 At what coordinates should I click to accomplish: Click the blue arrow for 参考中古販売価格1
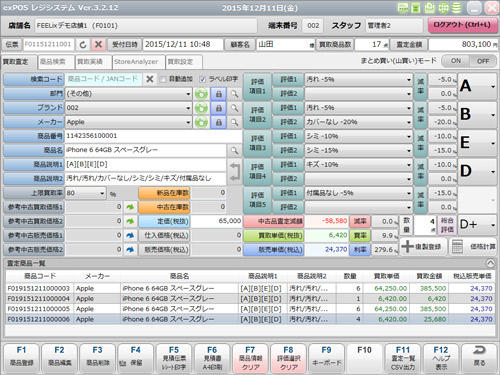130,235
